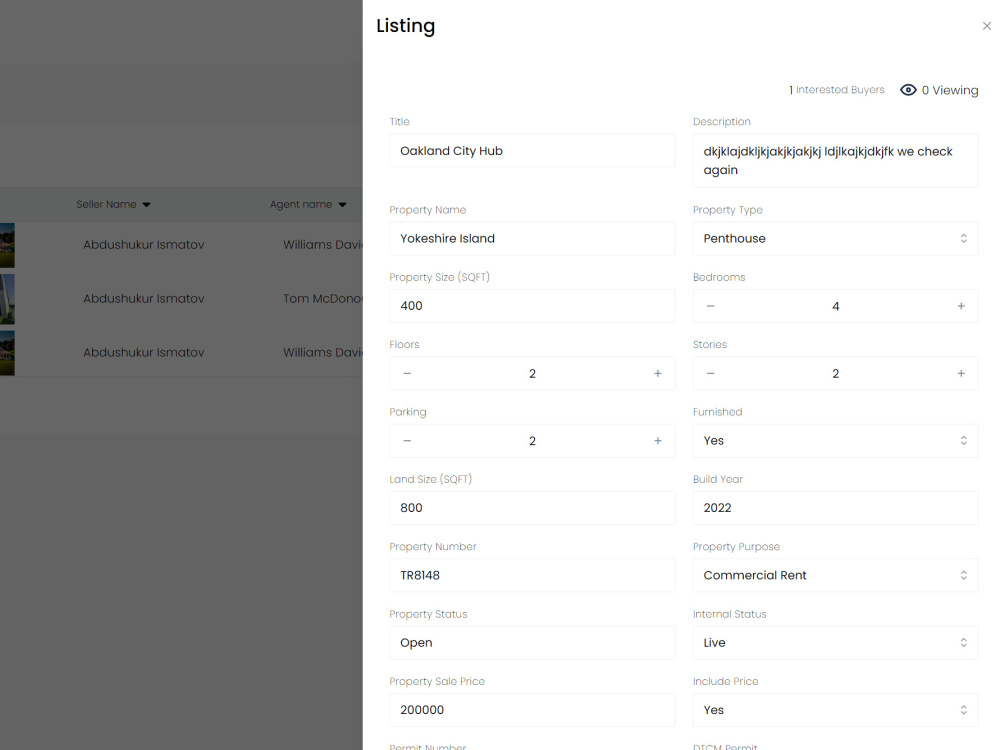Image resolution: width=1000 pixels, height=750 pixels.
Task: Close the Listing panel with the X
Action: click(987, 26)
